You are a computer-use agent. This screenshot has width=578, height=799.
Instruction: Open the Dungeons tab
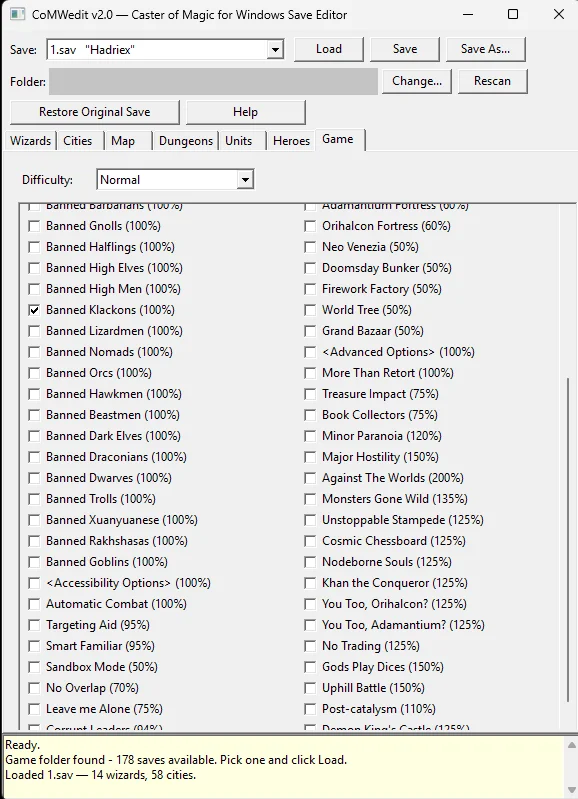point(186,141)
